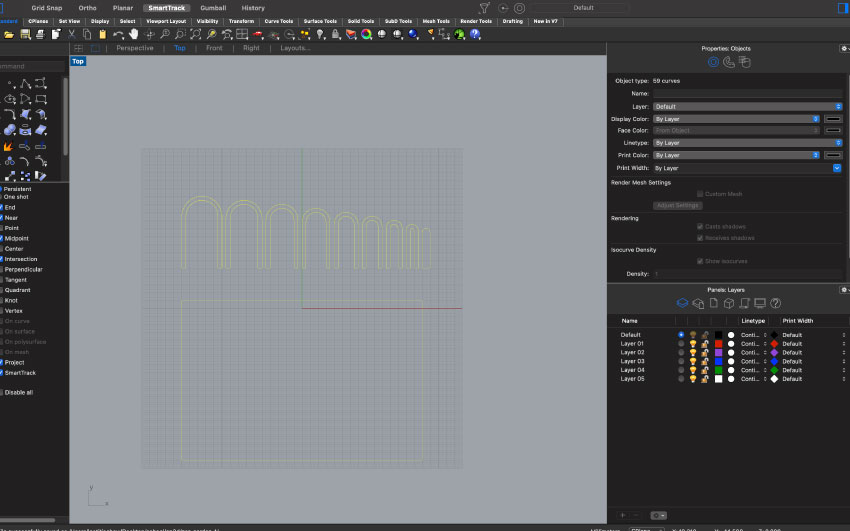Click the Gumball button
850x531 pixels.
click(213, 7)
